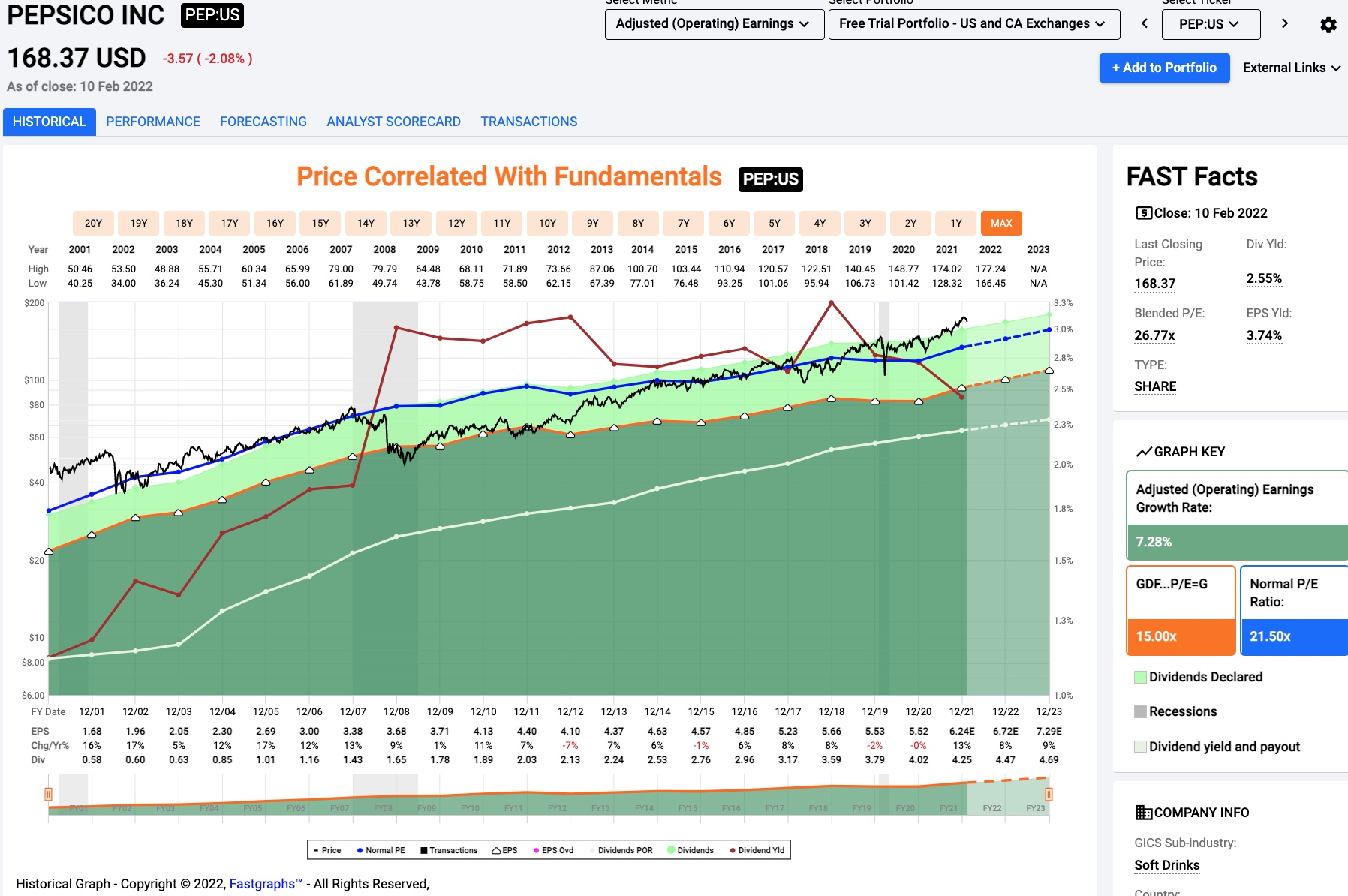
Task: Toggle EPS series in chart legend
Action: 504,850
